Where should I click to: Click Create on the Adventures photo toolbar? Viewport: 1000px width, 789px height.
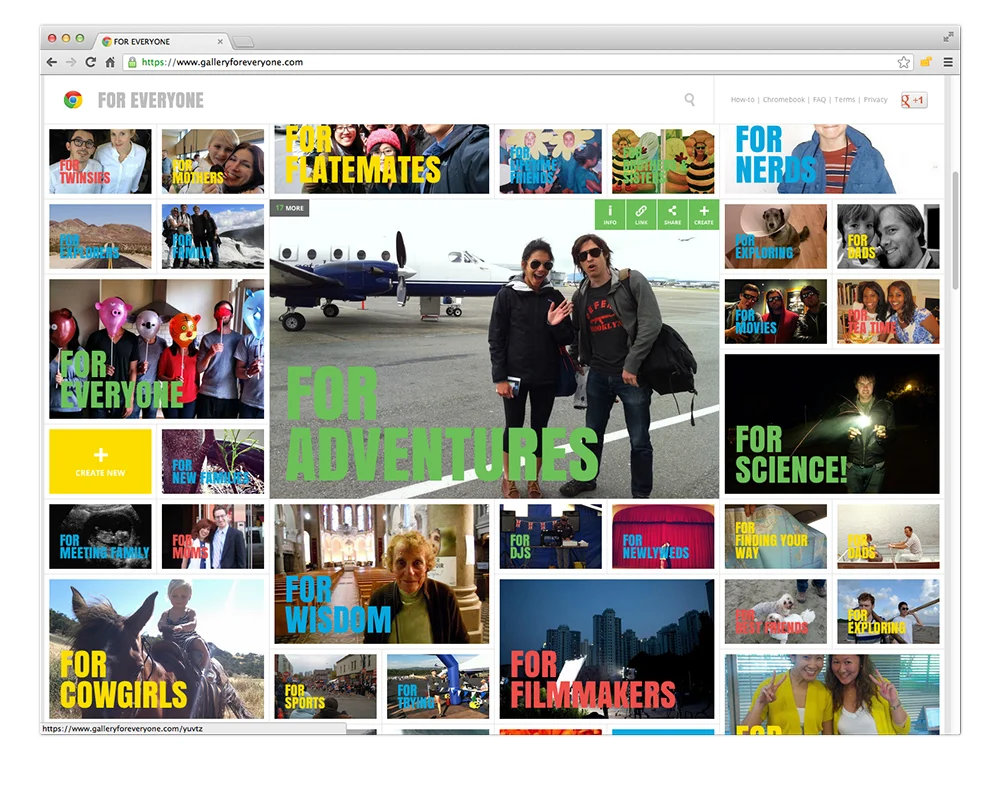point(704,214)
